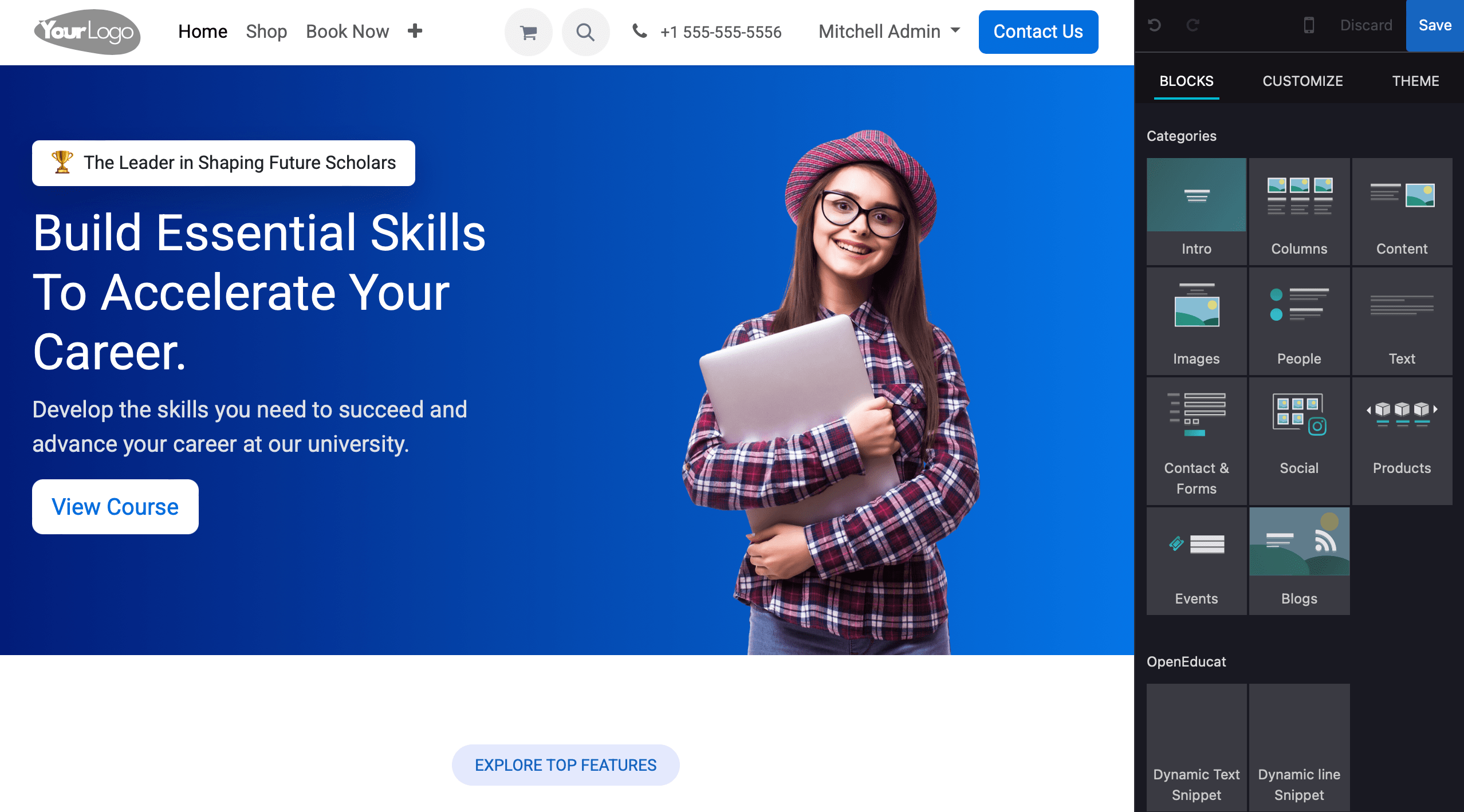Toggle mobile preview phone icon
Viewport: 1464px width, 812px height.
point(1309,25)
